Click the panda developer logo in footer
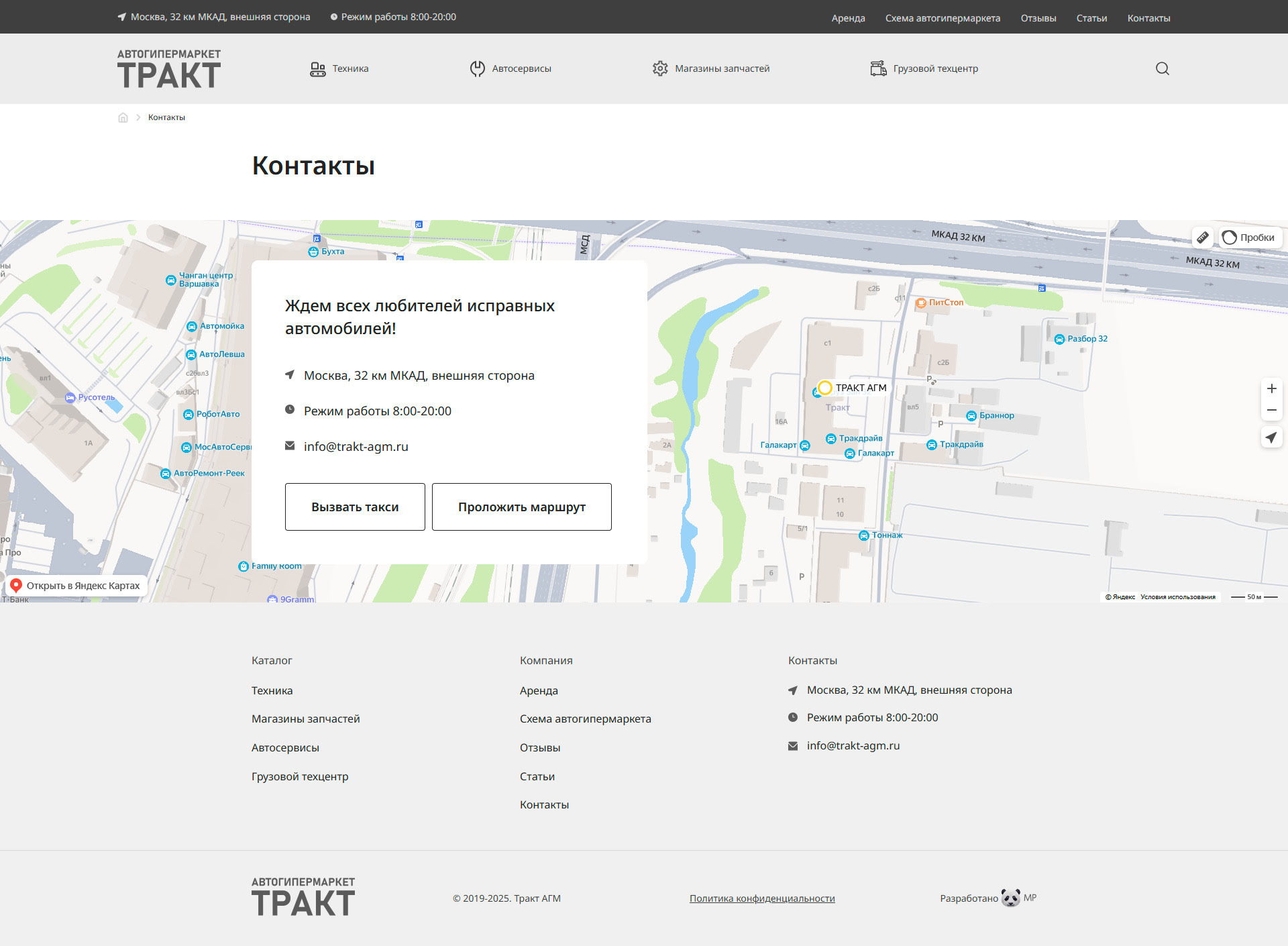 coord(1010,898)
